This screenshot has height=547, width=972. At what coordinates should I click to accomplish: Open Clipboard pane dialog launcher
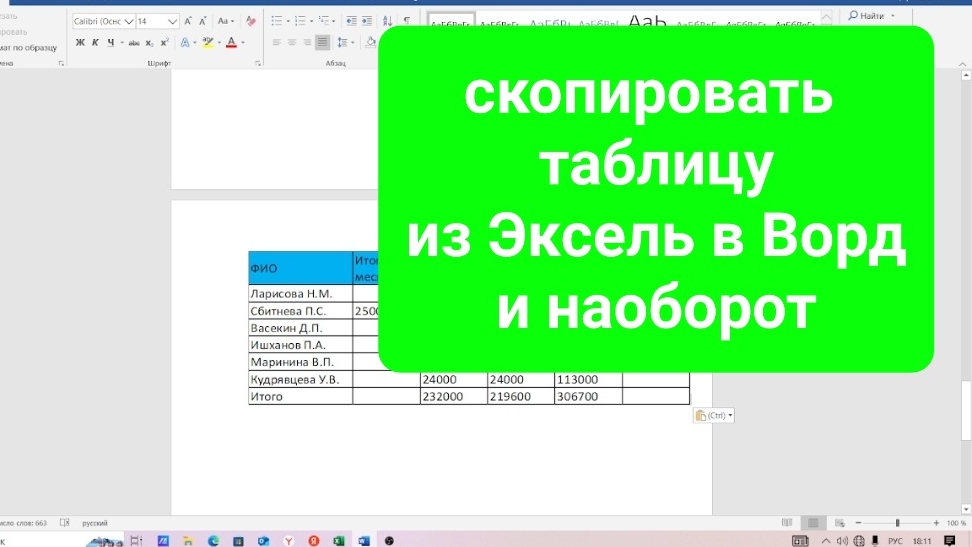tap(61, 63)
